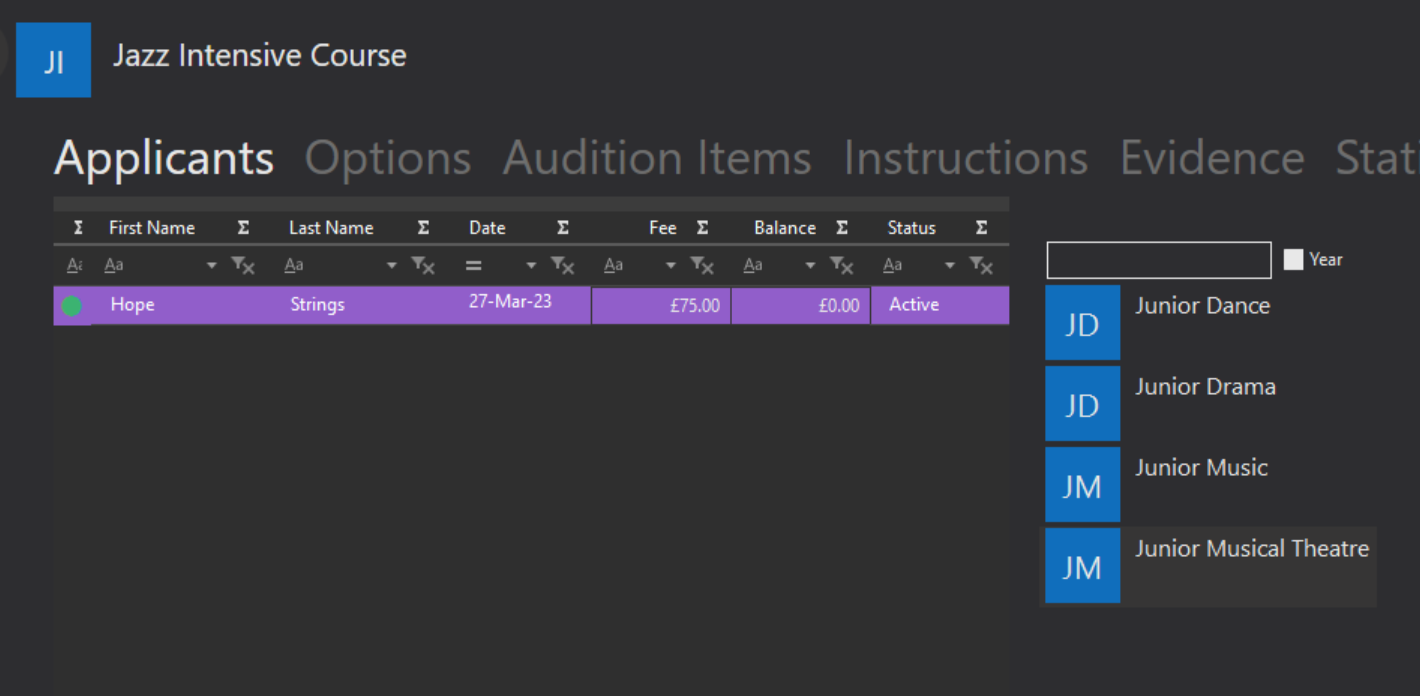Tick the Year checkbox
Image resolution: width=1420 pixels, height=696 pixels.
click(1293, 260)
